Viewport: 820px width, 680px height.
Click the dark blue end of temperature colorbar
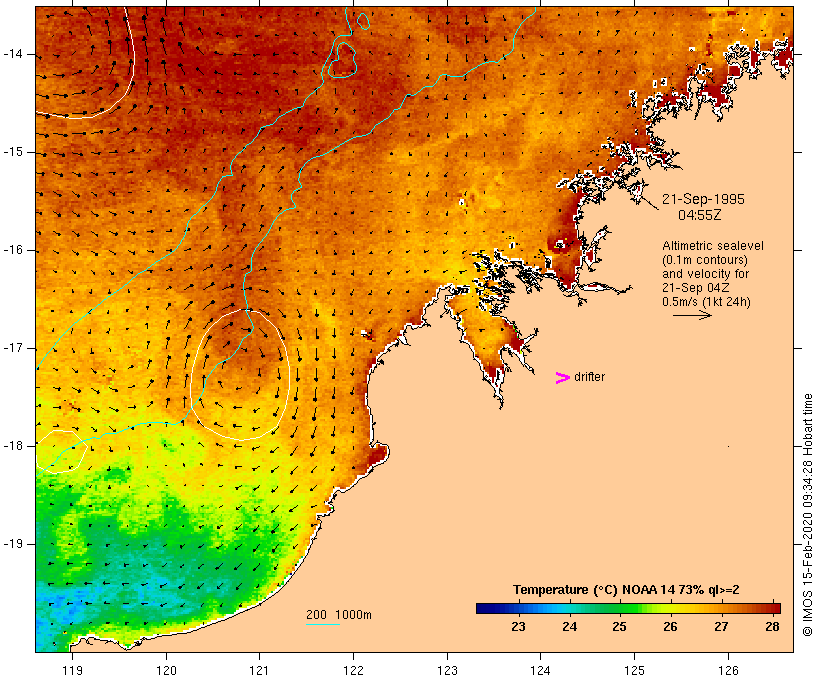click(484, 608)
